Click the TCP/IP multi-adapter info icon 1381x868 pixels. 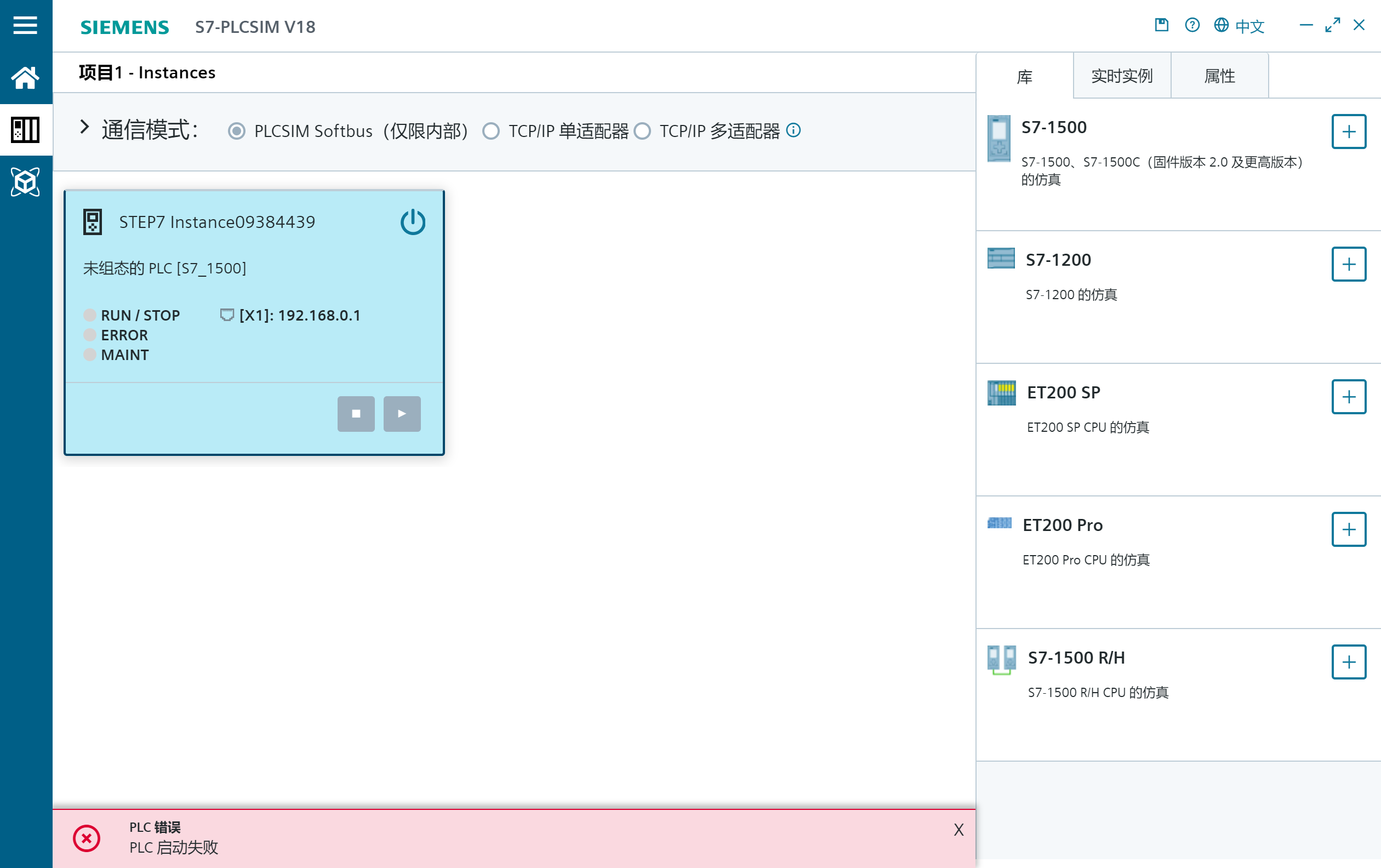(x=793, y=130)
